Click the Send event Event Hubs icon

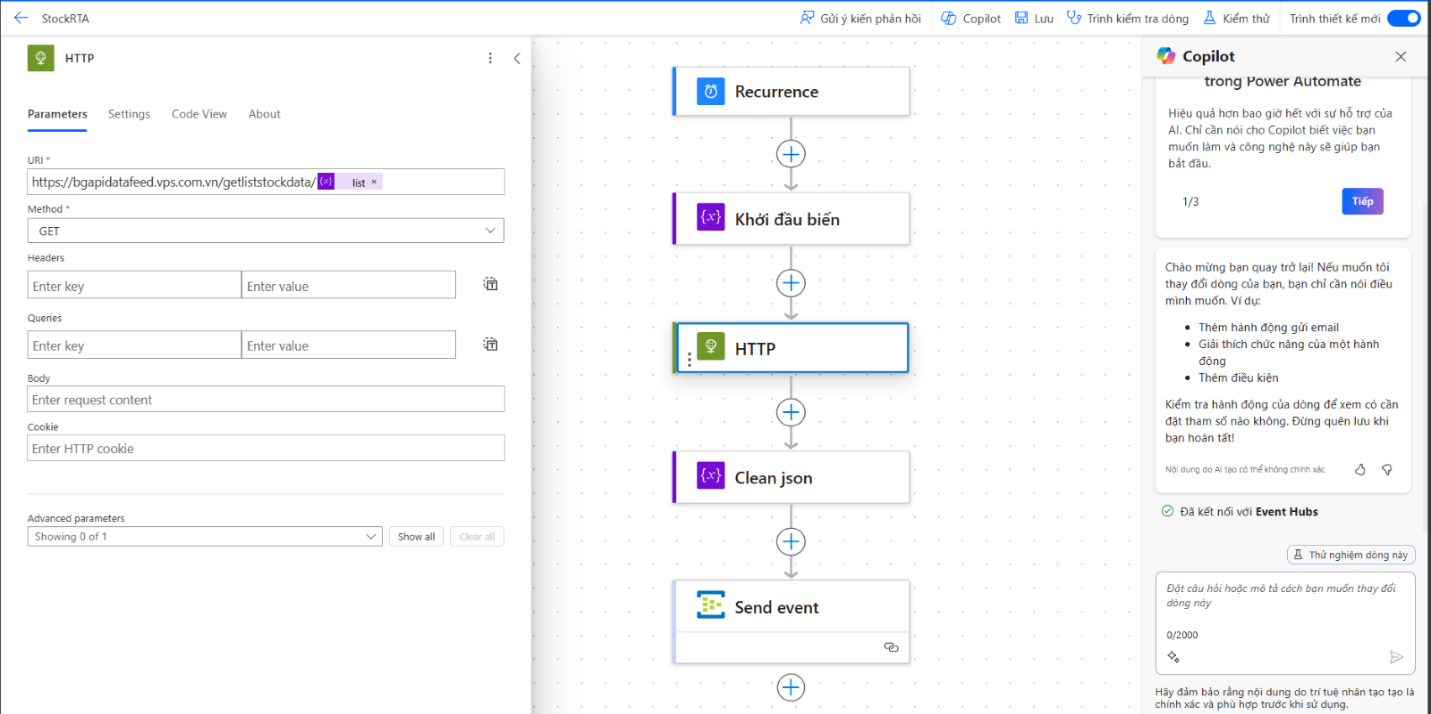(711, 606)
